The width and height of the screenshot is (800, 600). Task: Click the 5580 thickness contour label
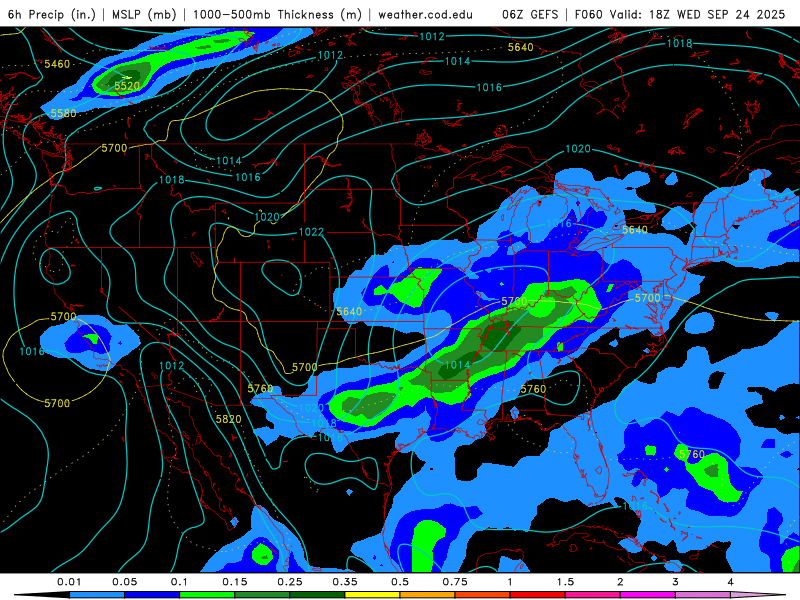click(63, 113)
